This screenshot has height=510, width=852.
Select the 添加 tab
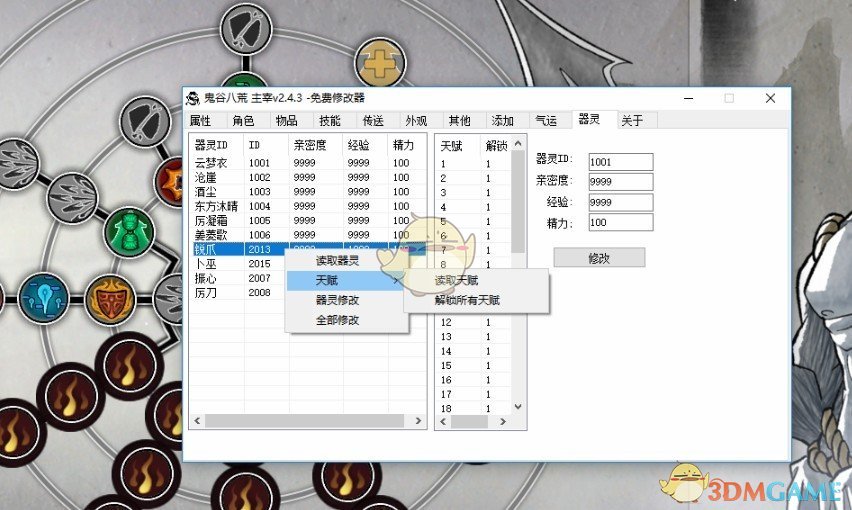(503, 121)
